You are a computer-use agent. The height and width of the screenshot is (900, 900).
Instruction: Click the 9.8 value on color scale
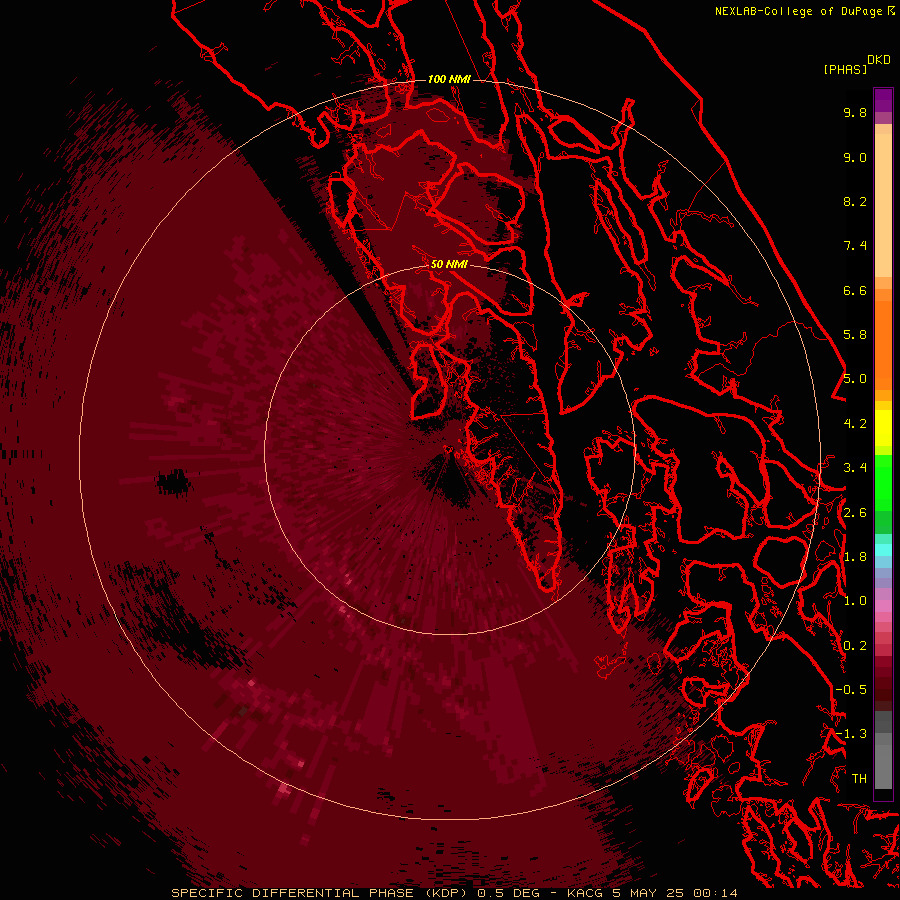pyautogui.click(x=855, y=112)
